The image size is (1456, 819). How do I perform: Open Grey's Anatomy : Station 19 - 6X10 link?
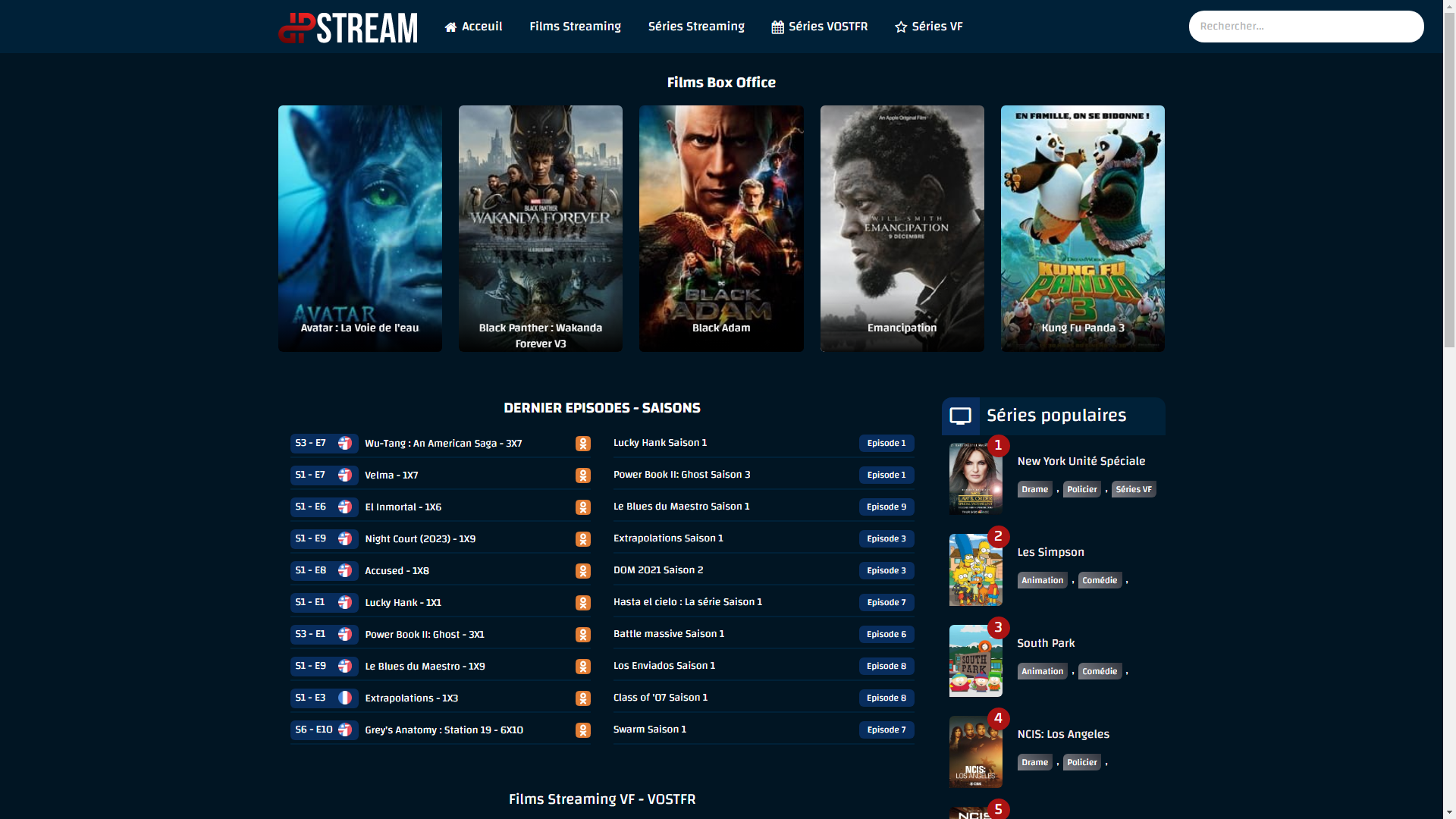444,730
